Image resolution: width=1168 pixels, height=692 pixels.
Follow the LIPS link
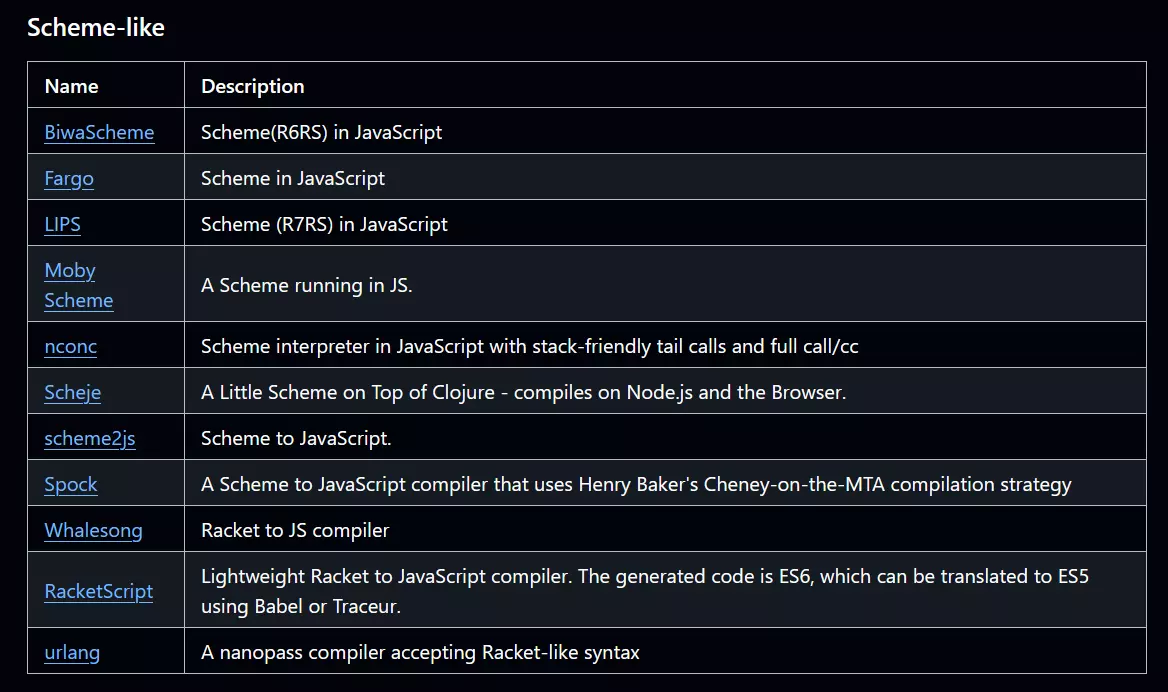pos(63,224)
